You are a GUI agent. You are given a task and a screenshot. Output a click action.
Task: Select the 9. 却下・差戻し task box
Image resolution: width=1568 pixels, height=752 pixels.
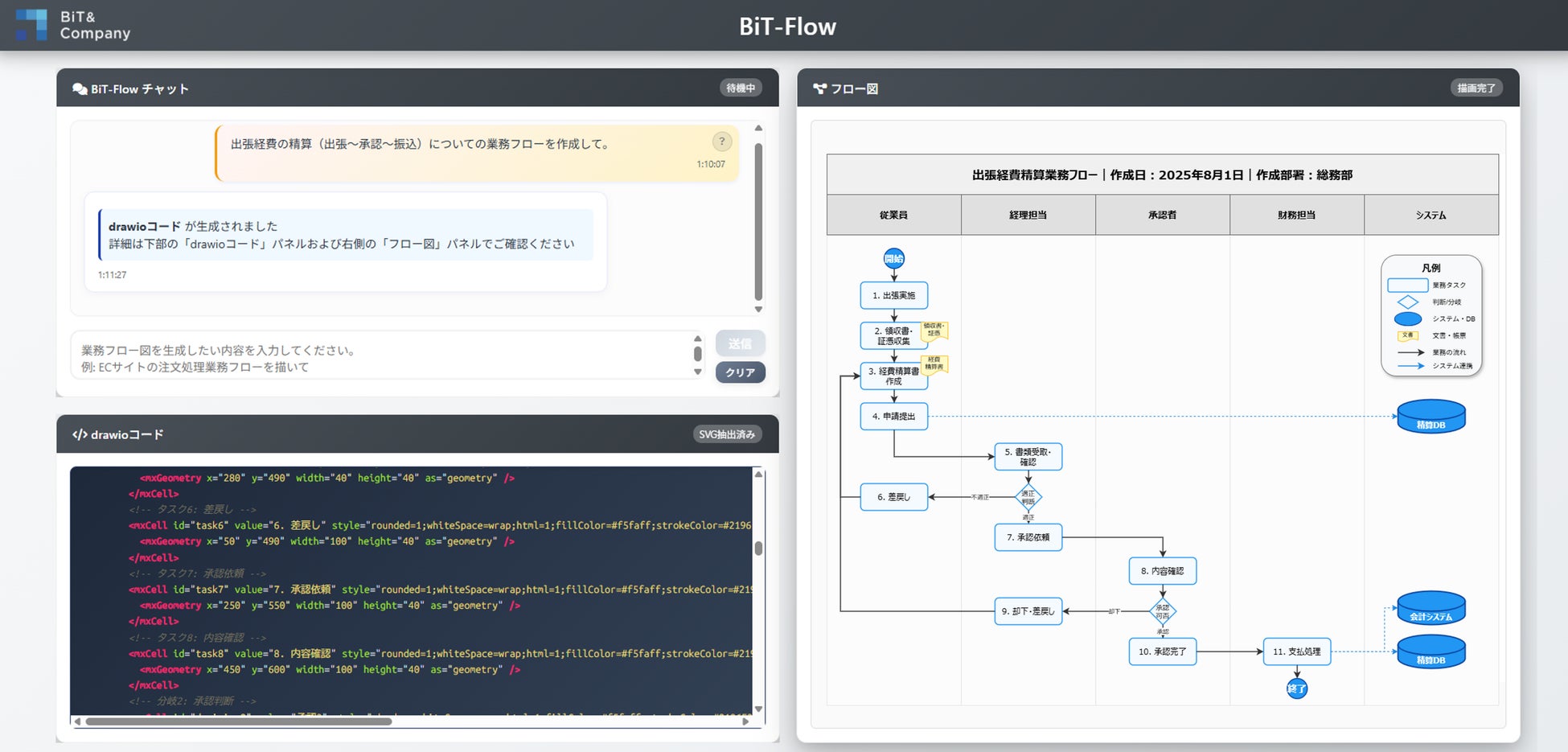pyautogui.click(x=1028, y=611)
